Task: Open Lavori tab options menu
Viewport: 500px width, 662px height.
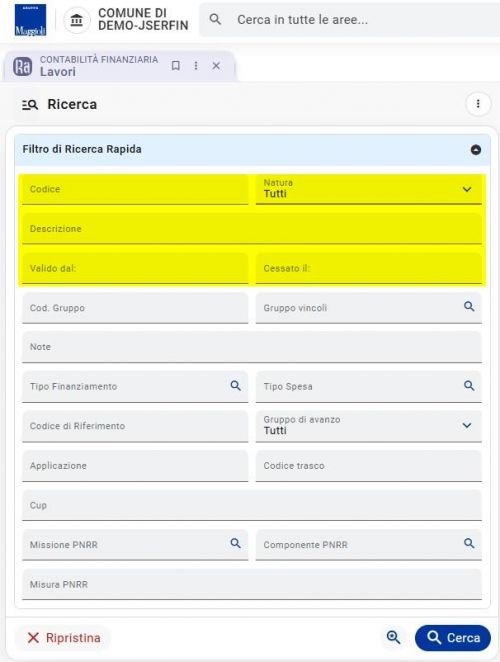Action: [196, 65]
